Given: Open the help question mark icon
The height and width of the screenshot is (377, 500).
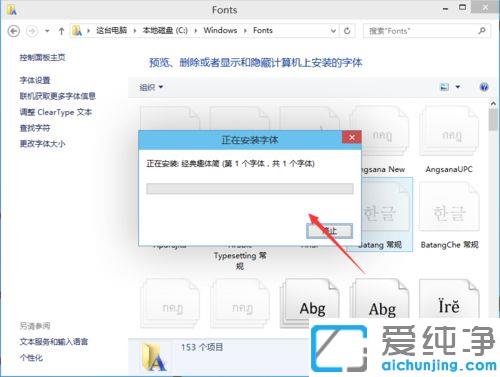Looking at the screenshot, I should coord(484,87).
